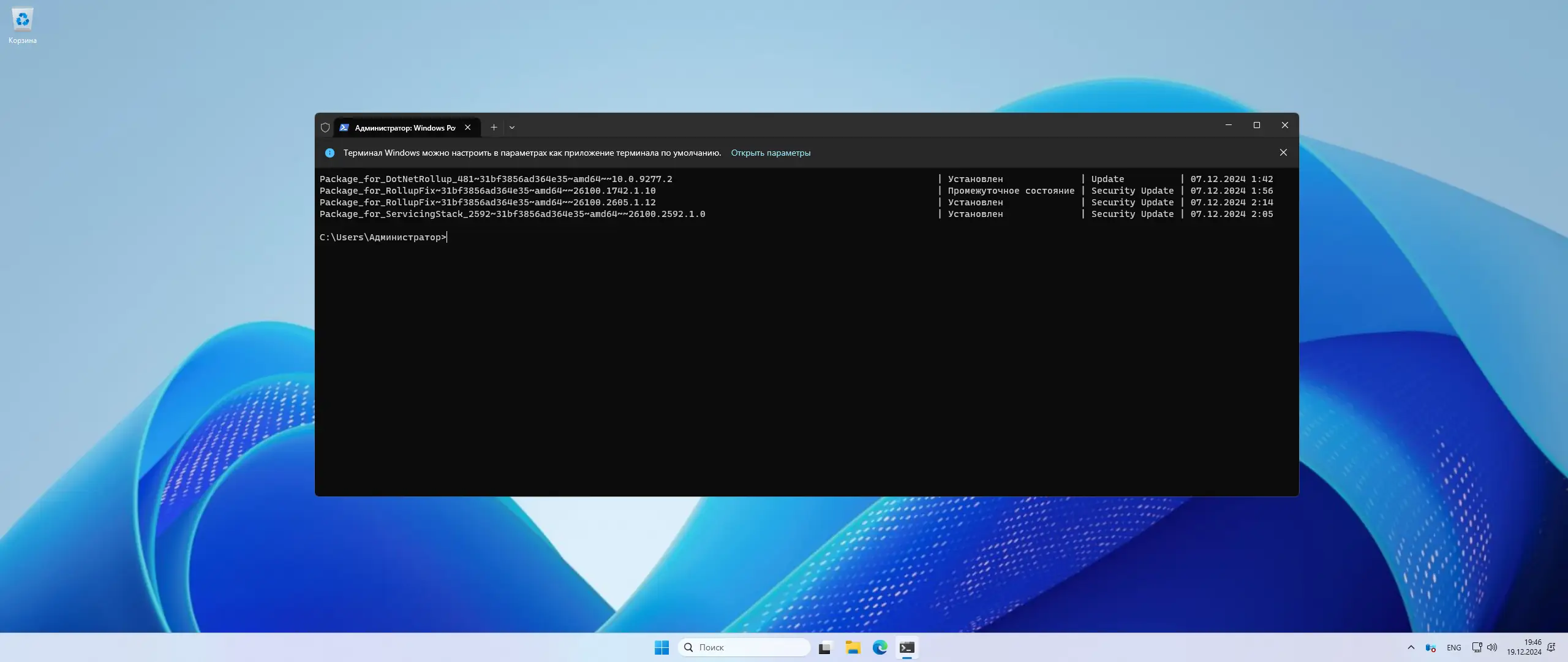
Task: Click the Terminal icon in the taskbar
Action: tap(907, 647)
